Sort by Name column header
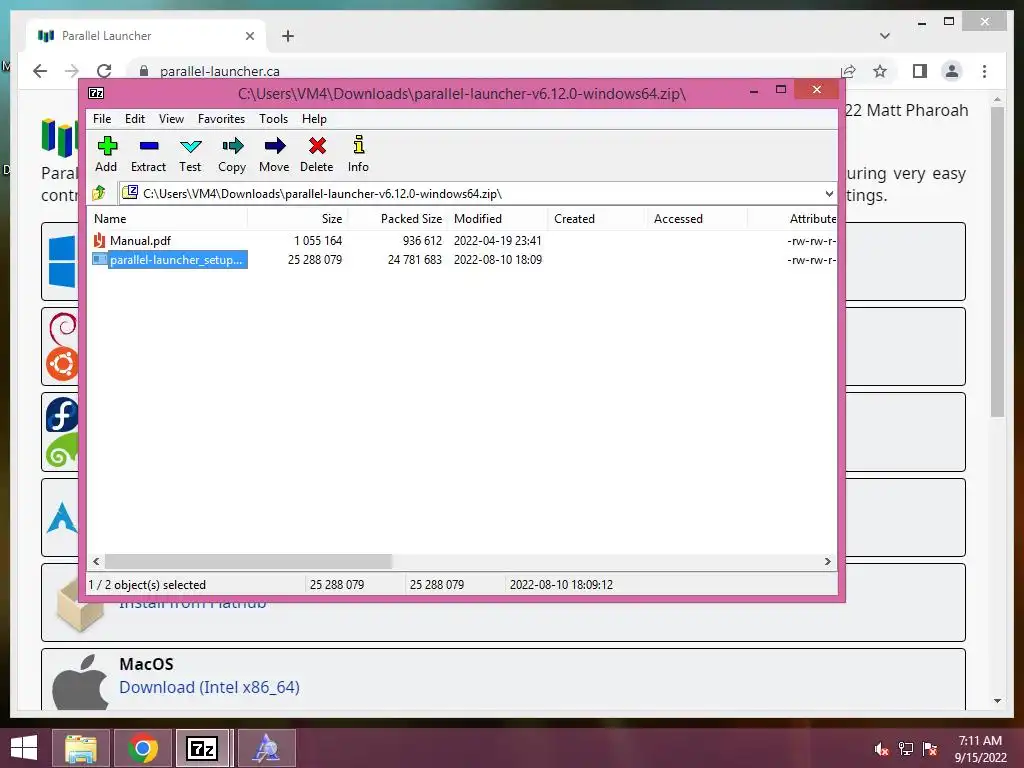The height and width of the screenshot is (768, 1024). coord(167,219)
